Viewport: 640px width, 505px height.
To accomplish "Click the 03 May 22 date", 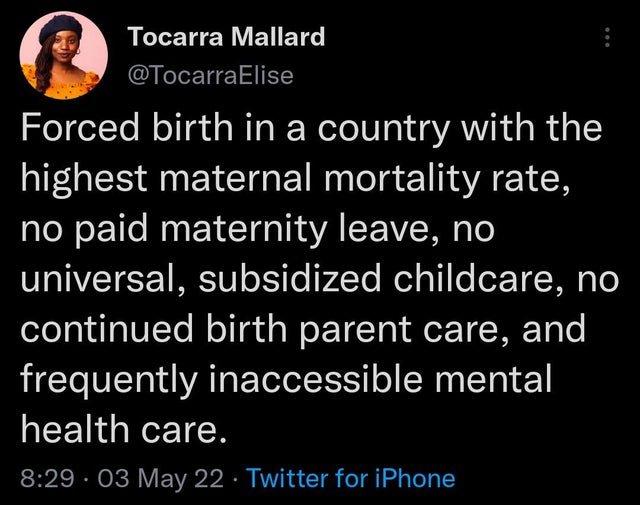I will tap(160, 478).
